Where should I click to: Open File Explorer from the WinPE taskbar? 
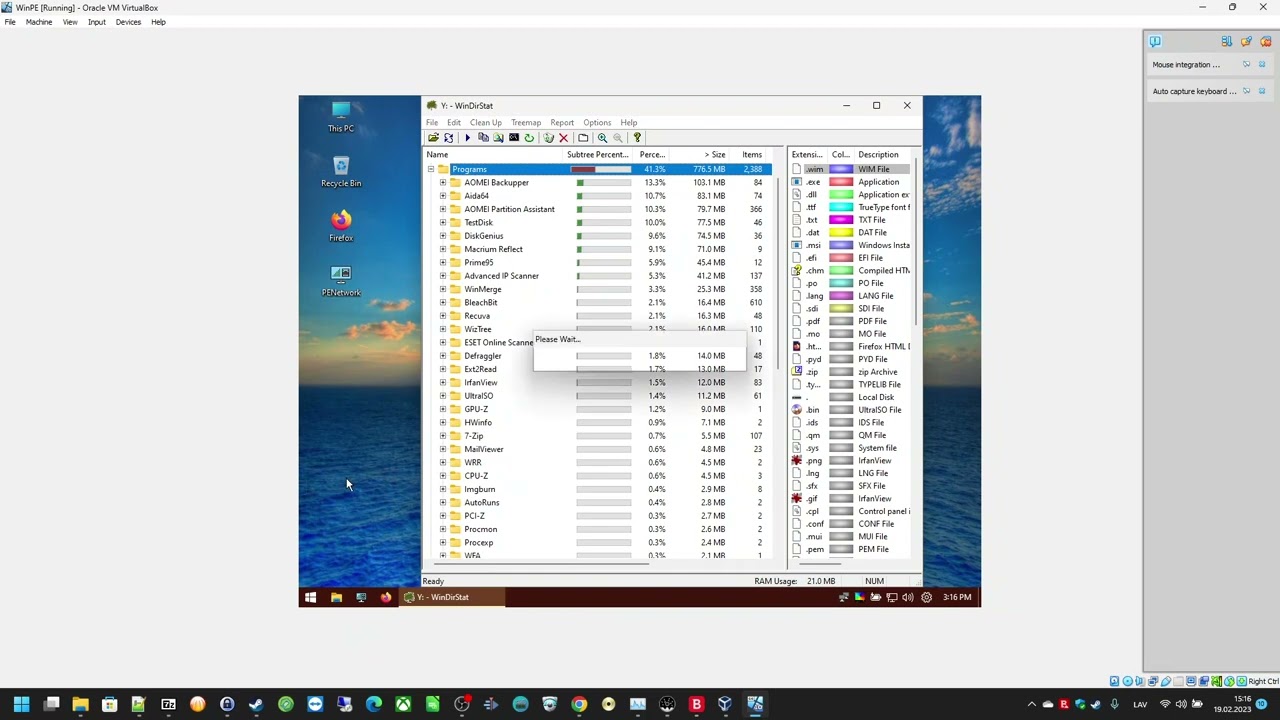(336, 597)
